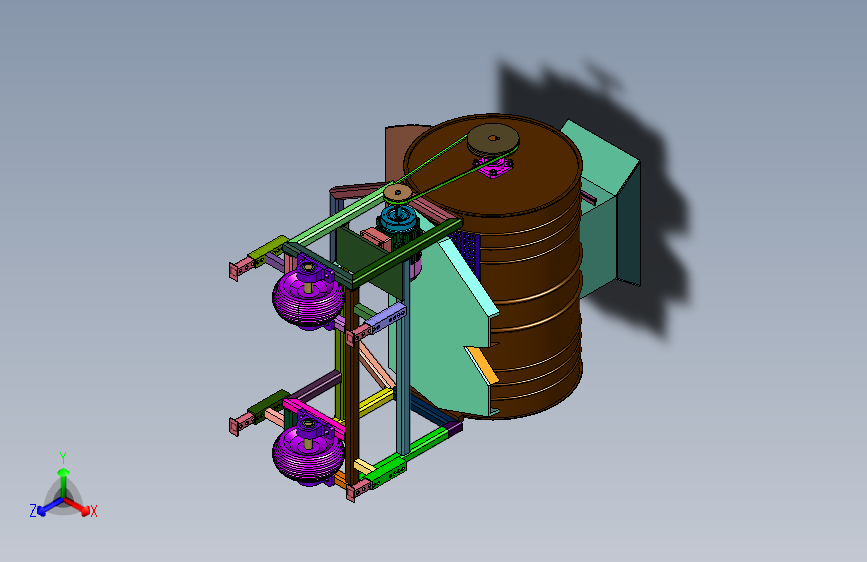Screen dimensions: 867x562
Task: Select the magenta crossbar above the lower wheel
Action: coord(314,417)
